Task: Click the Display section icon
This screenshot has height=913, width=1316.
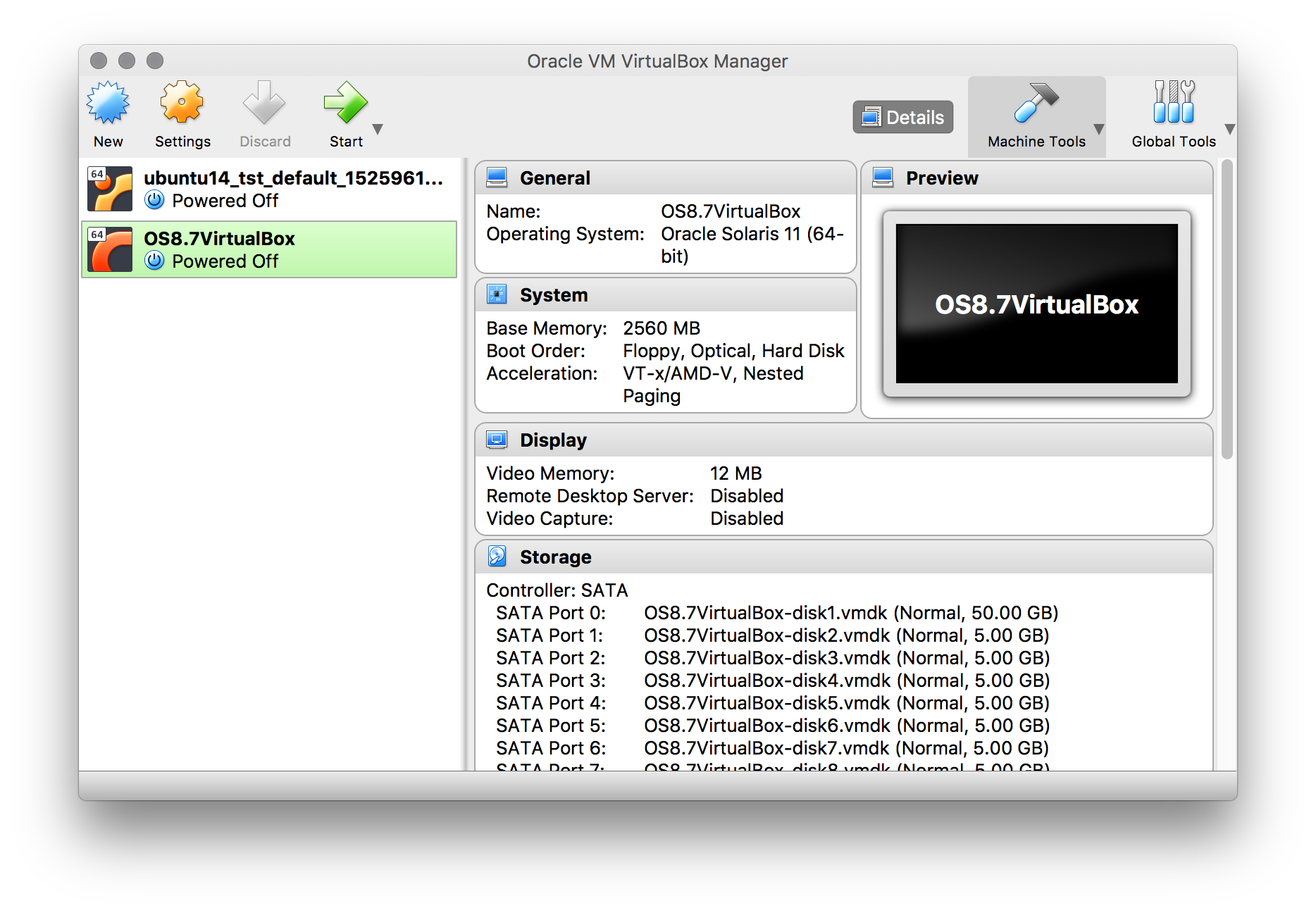Action: click(497, 440)
